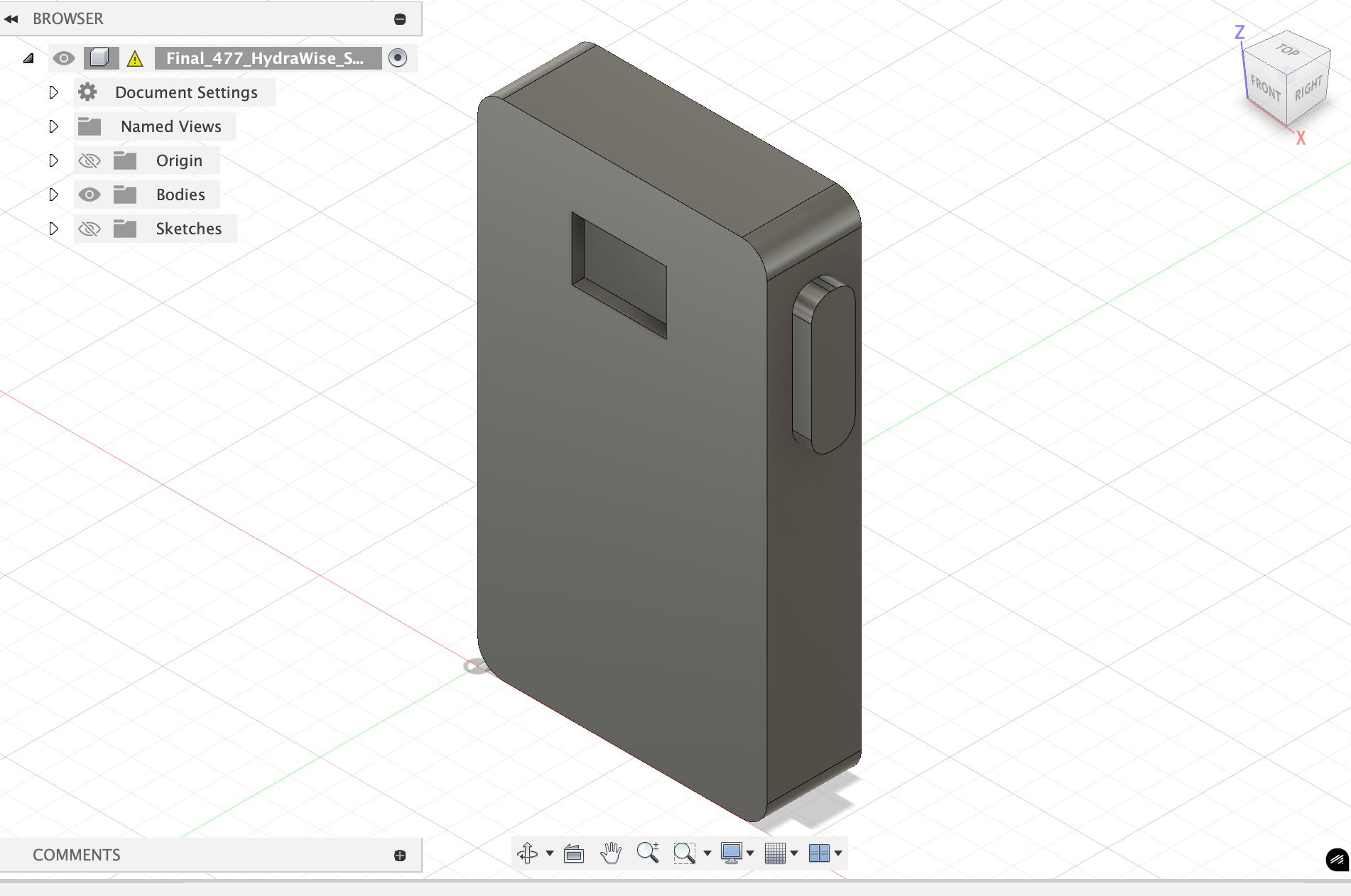The width and height of the screenshot is (1351, 896).
Task: Select the Orbit tool in the navigation bar
Action: [529, 853]
